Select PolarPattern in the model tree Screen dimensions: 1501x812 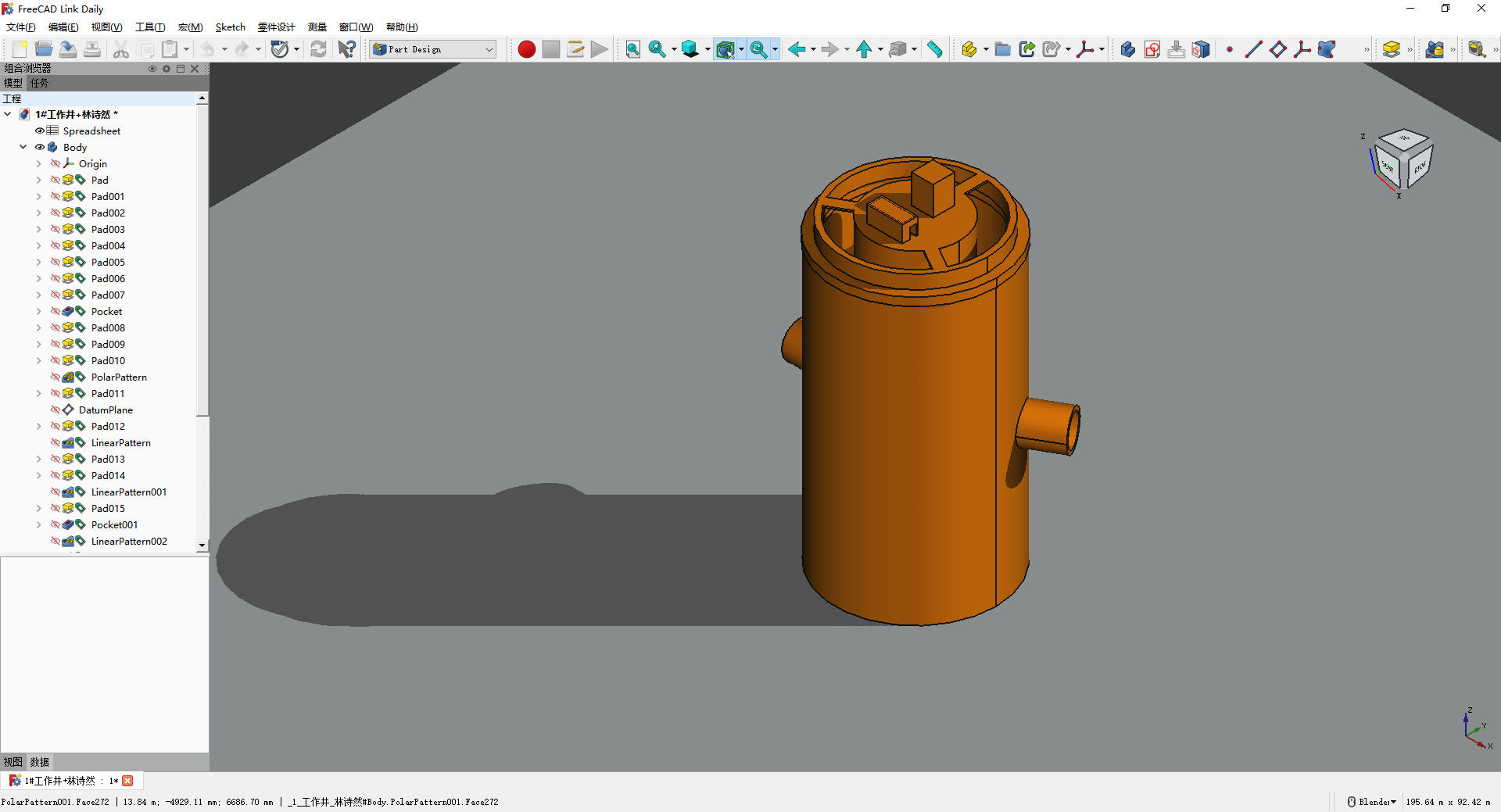[119, 377]
